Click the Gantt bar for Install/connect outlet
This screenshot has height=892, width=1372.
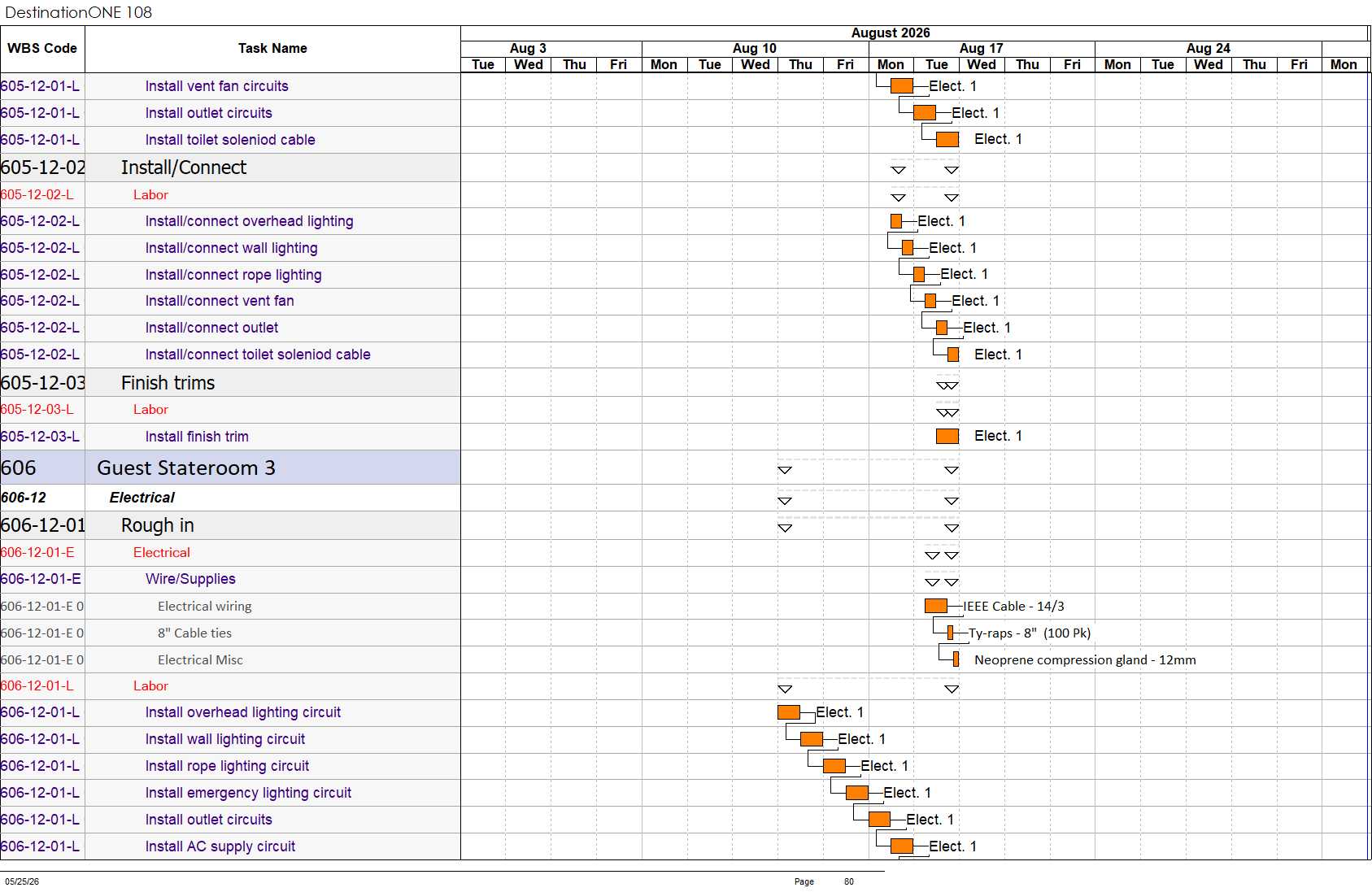tap(942, 328)
